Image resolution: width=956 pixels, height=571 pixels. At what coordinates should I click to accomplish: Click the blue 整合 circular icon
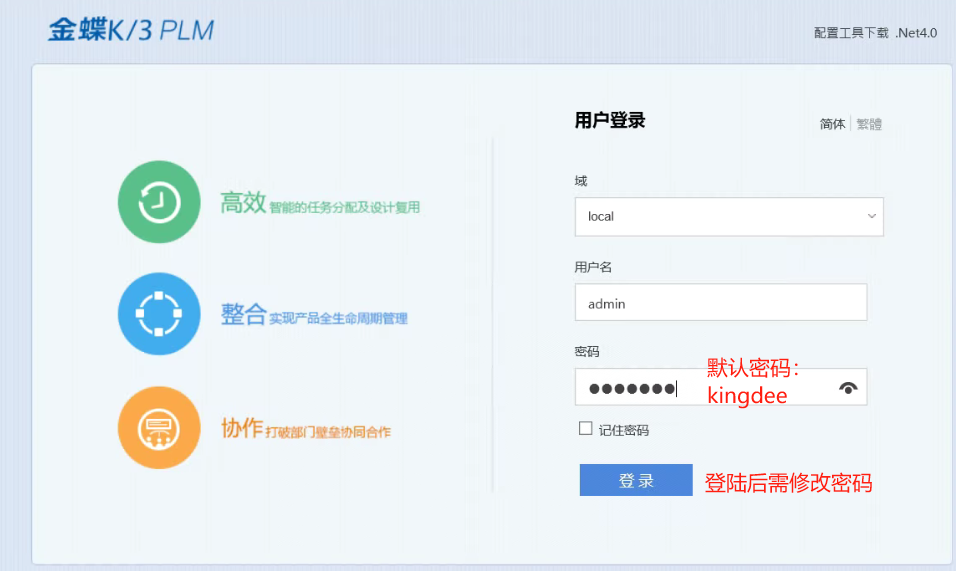coord(159,314)
